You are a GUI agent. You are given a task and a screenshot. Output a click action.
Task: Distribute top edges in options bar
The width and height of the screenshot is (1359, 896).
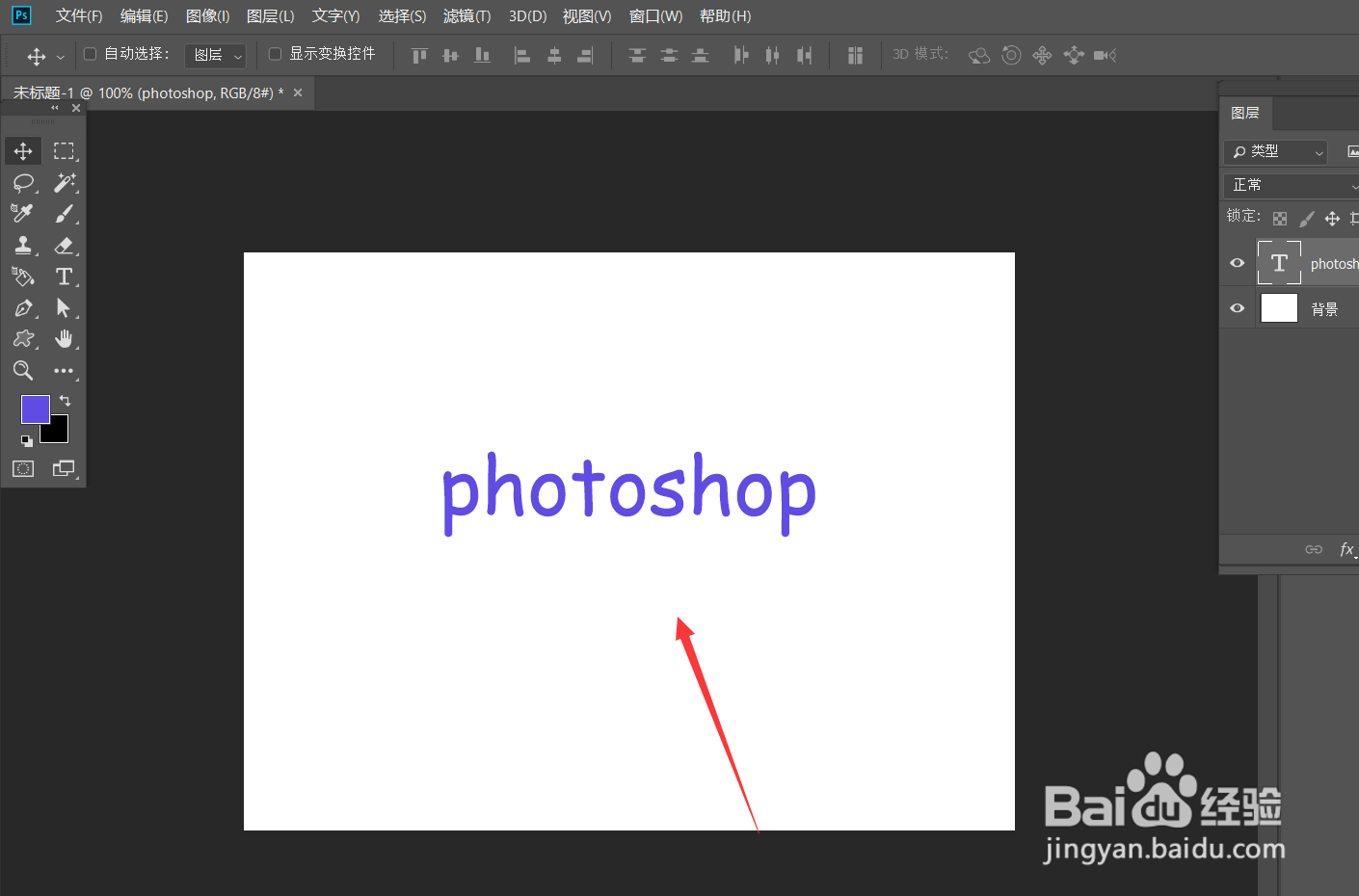pyautogui.click(x=637, y=56)
